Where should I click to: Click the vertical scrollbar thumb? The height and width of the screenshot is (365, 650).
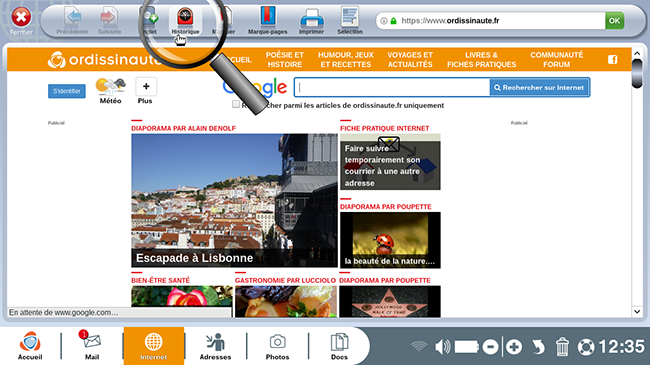pyautogui.click(x=637, y=74)
